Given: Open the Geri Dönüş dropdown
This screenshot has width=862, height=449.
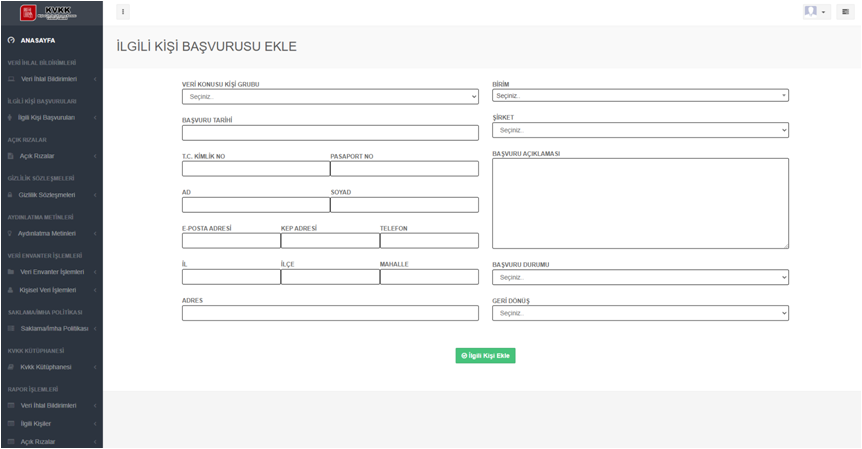Looking at the screenshot, I should (640, 313).
